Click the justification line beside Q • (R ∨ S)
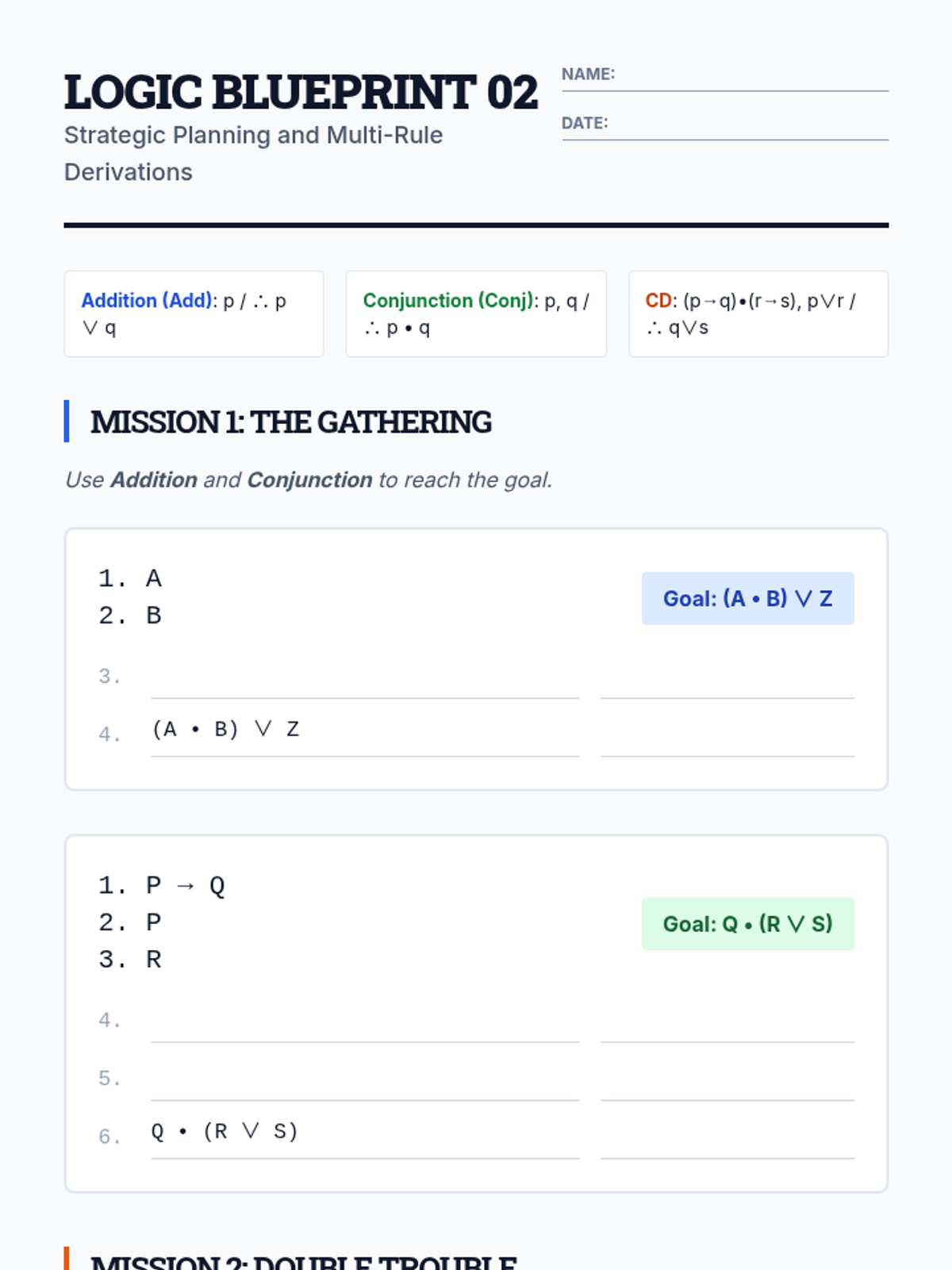Image resolution: width=952 pixels, height=1270 pixels. (x=727, y=1141)
